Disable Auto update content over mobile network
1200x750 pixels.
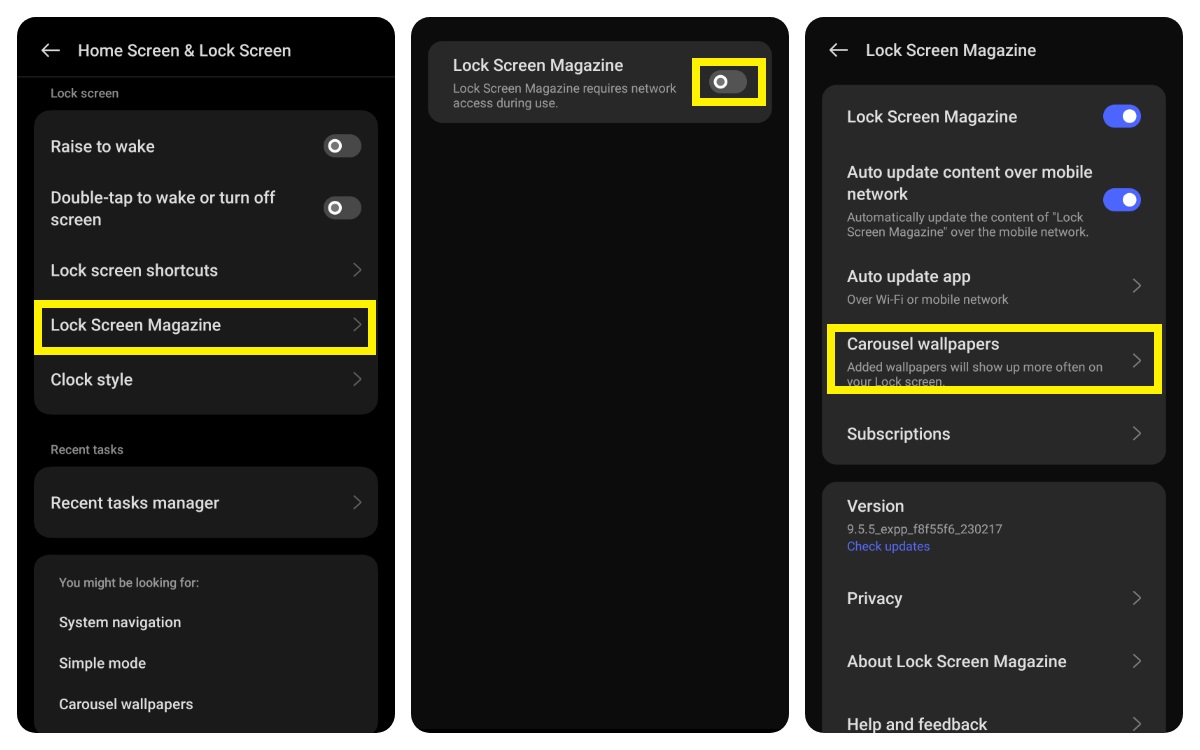1121,200
